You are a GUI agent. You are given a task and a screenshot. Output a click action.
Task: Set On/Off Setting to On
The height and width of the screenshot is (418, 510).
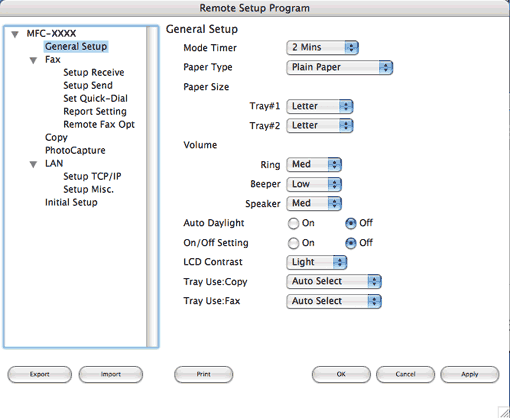[293, 243]
